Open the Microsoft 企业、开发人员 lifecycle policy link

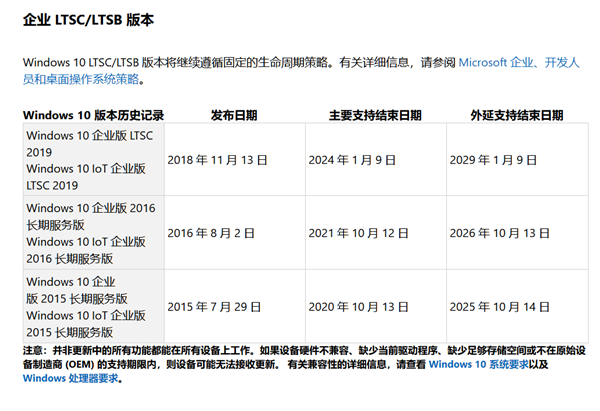coord(518,63)
